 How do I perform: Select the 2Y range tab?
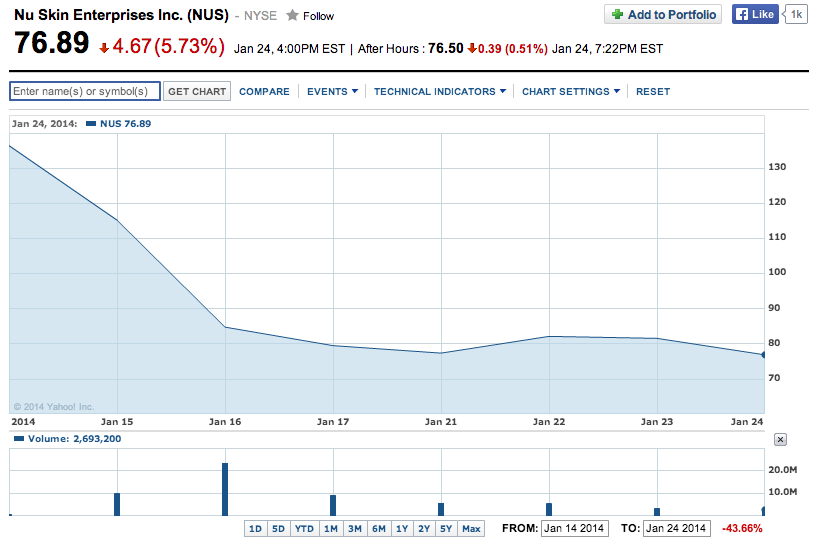(425, 529)
